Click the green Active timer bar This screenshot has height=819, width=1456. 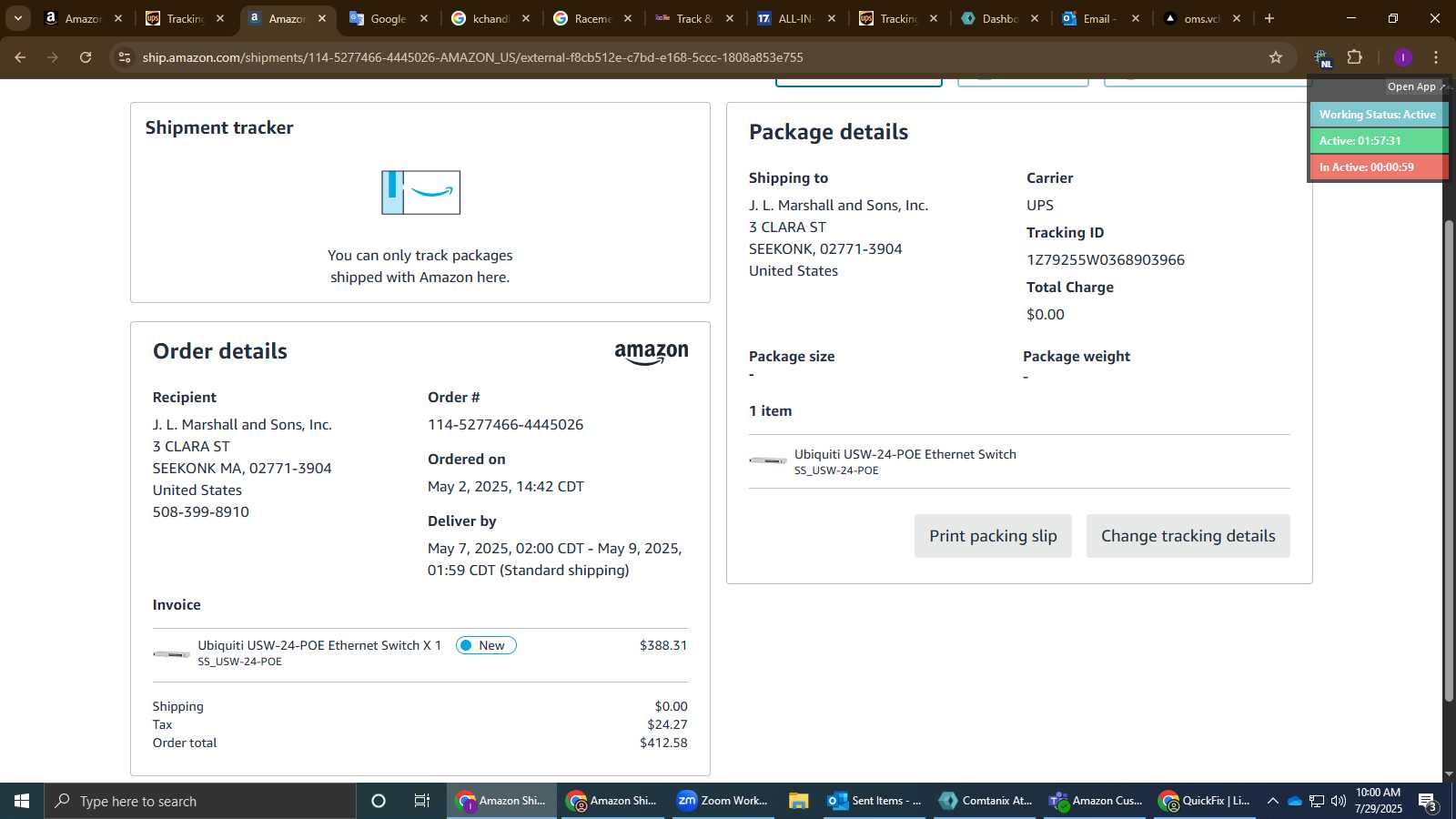1378,141
